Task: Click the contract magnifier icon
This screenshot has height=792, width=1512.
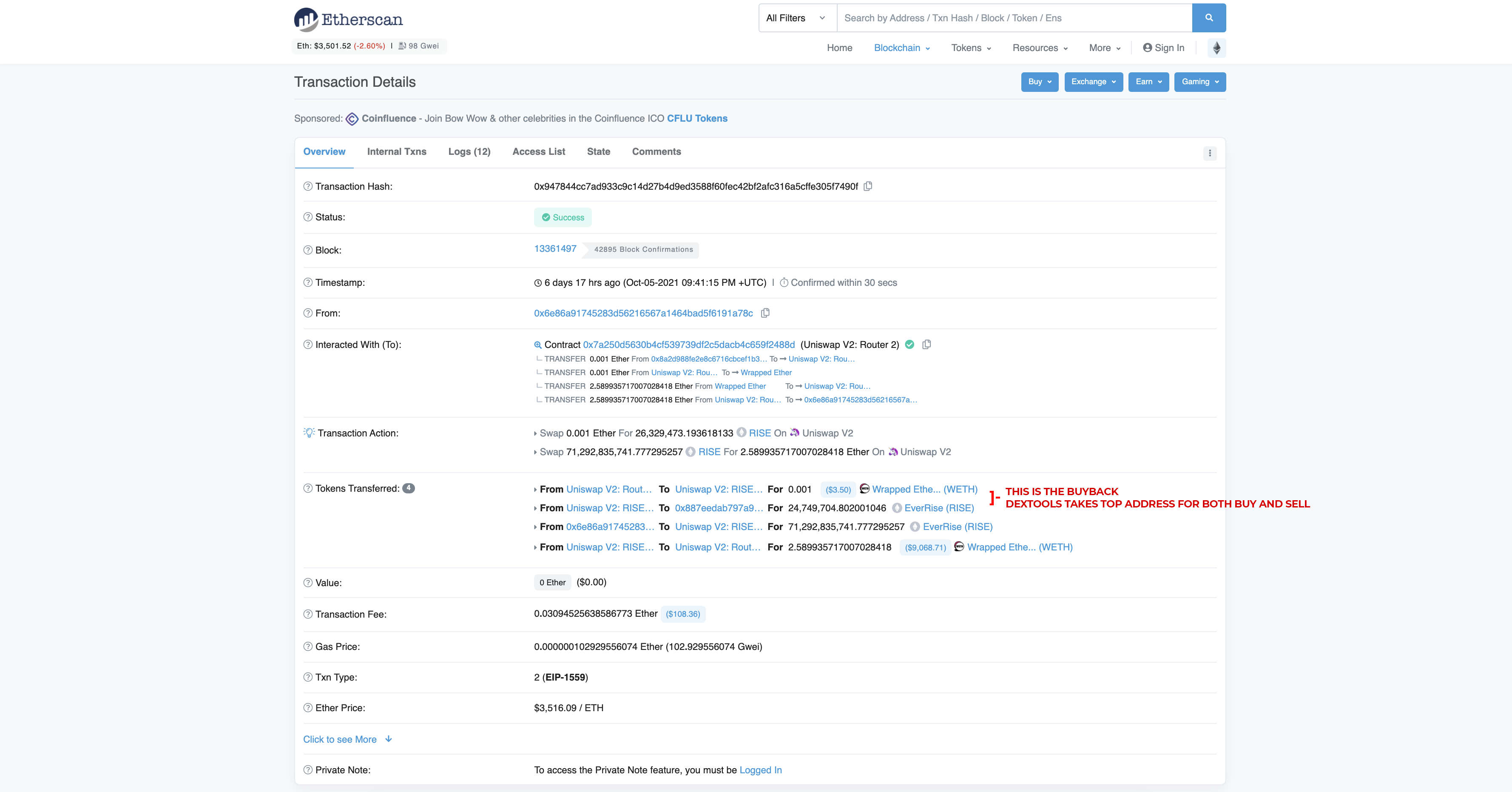Action: click(537, 345)
